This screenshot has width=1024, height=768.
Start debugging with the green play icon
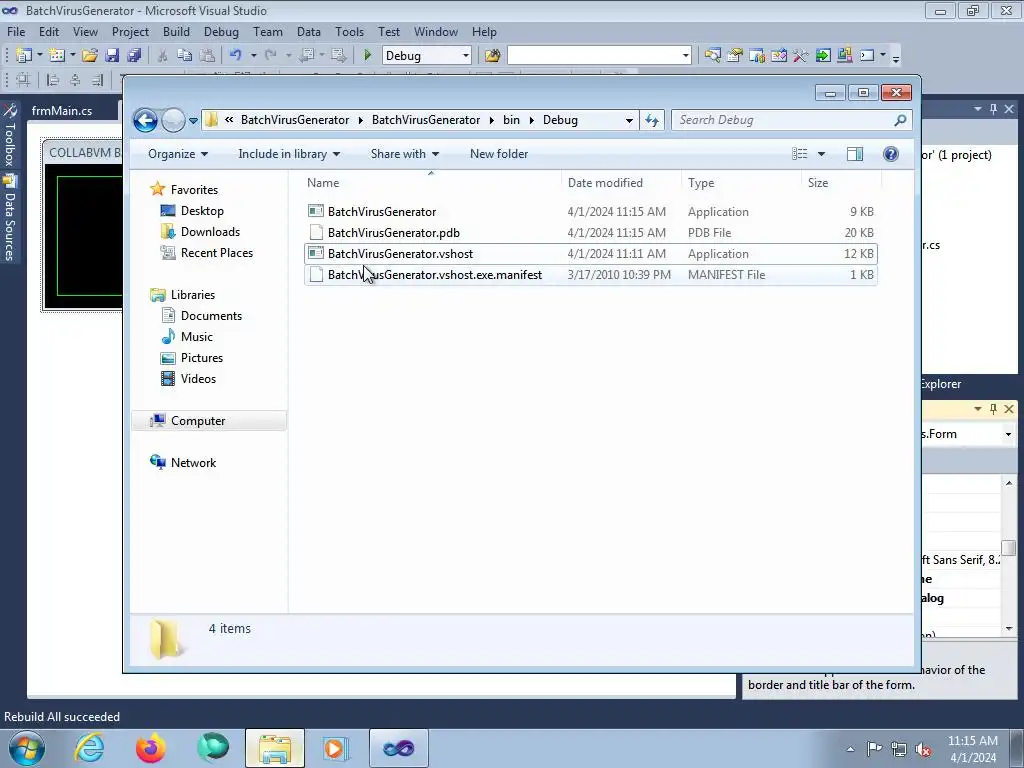(x=367, y=56)
